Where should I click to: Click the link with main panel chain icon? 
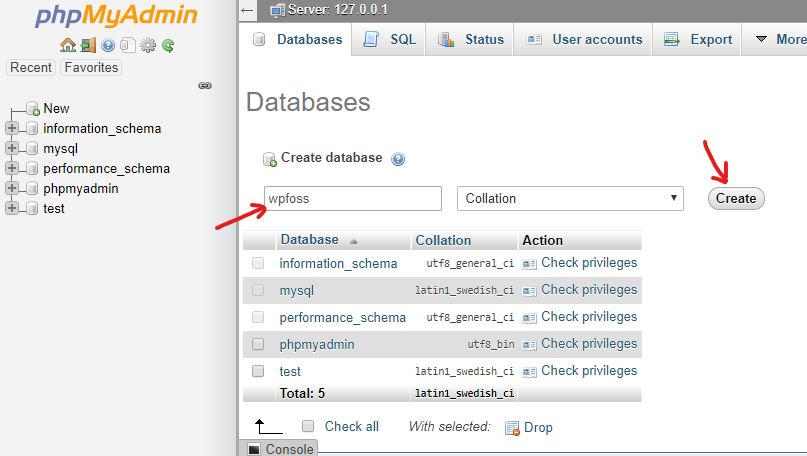[x=205, y=85]
